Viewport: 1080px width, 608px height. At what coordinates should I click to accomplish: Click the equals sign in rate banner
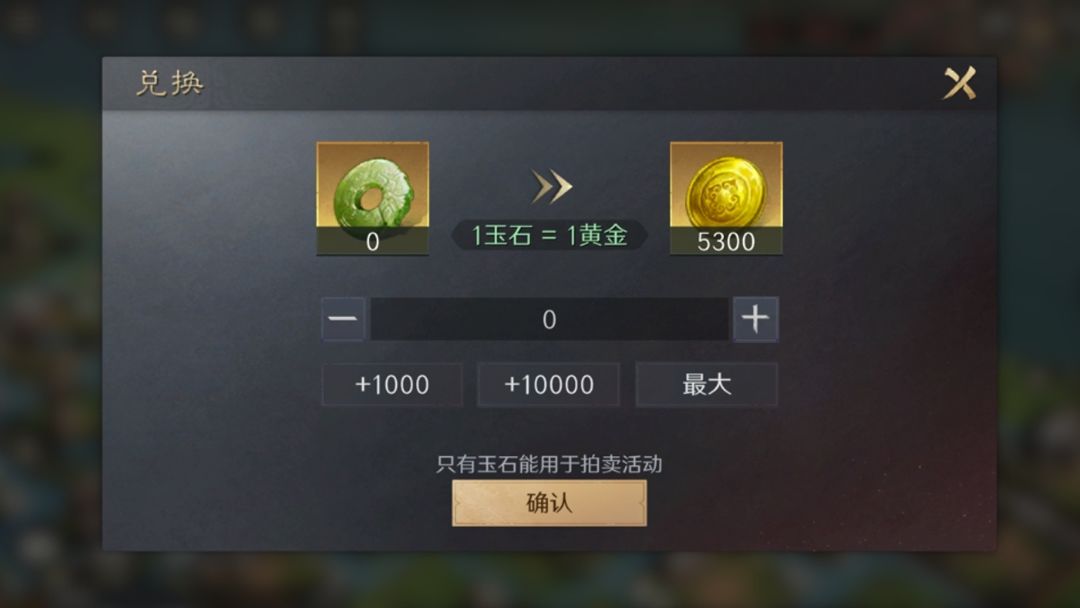[549, 235]
